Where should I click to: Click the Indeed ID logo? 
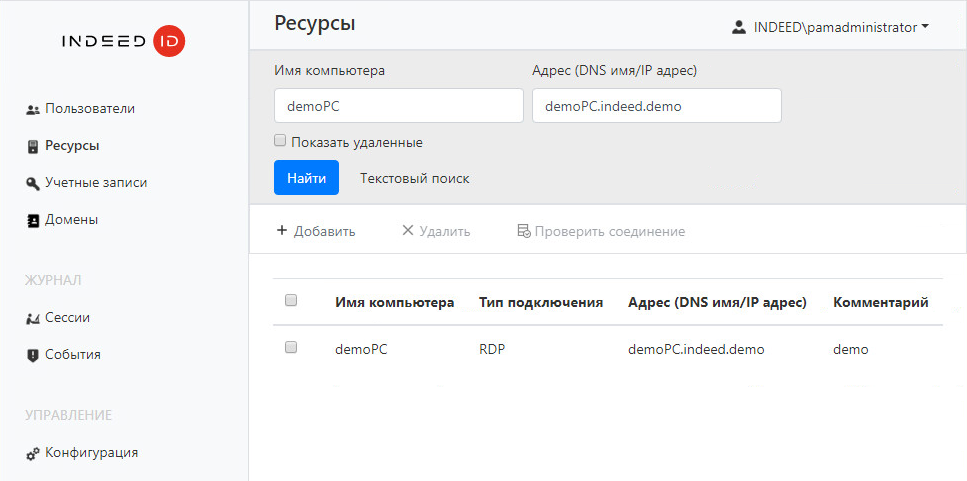[123, 41]
